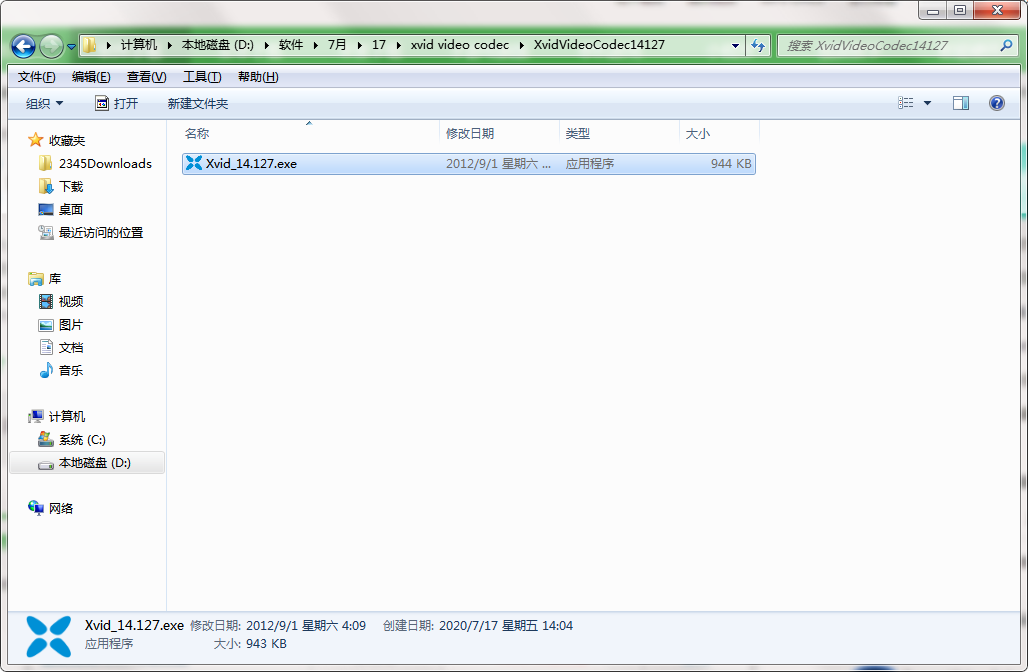Click 计算机 in the address breadcrumb
Viewport: 1028px width, 672px height.
pos(139,45)
